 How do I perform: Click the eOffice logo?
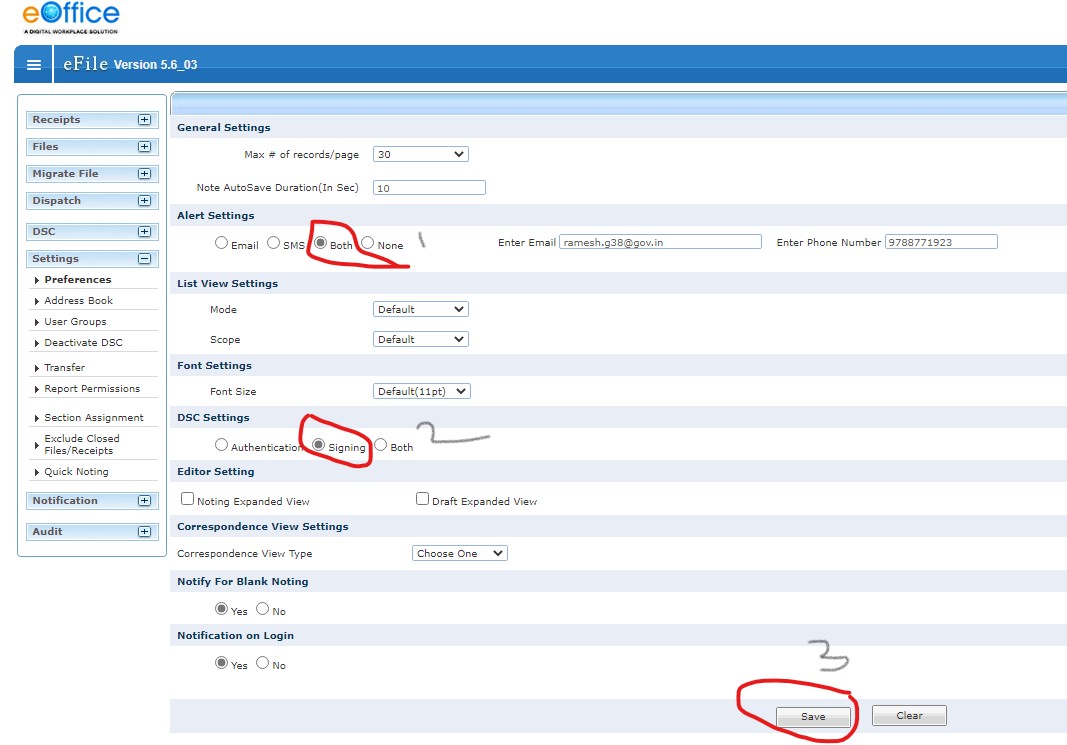pos(70,14)
